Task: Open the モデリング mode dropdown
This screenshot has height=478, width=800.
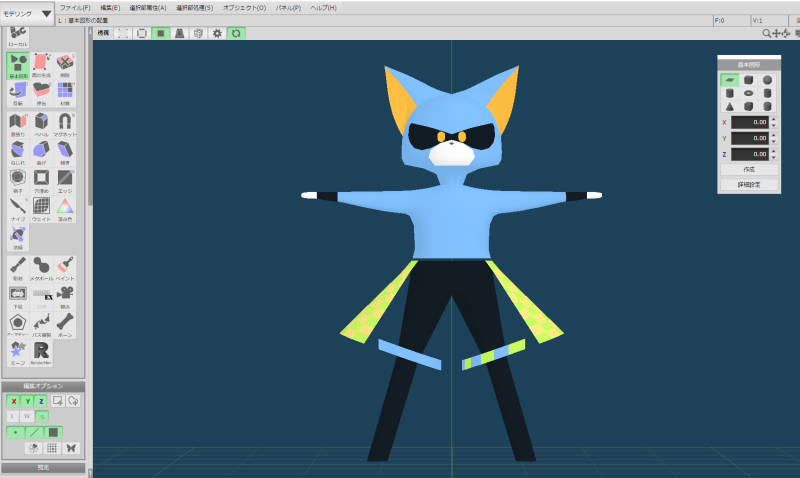Action: point(27,14)
